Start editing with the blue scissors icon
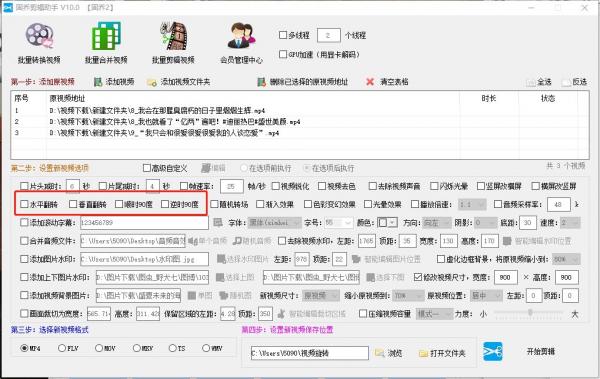Image resolution: width=600 pixels, height=379 pixels. [493, 351]
